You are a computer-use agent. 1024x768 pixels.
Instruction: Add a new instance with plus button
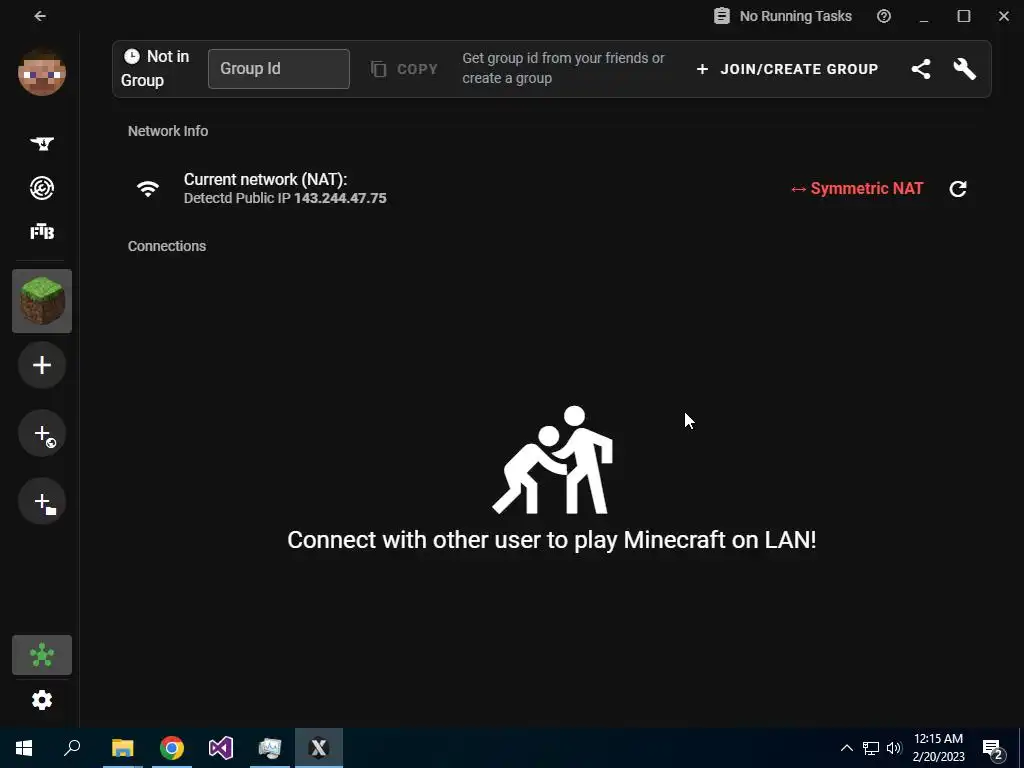tap(42, 365)
